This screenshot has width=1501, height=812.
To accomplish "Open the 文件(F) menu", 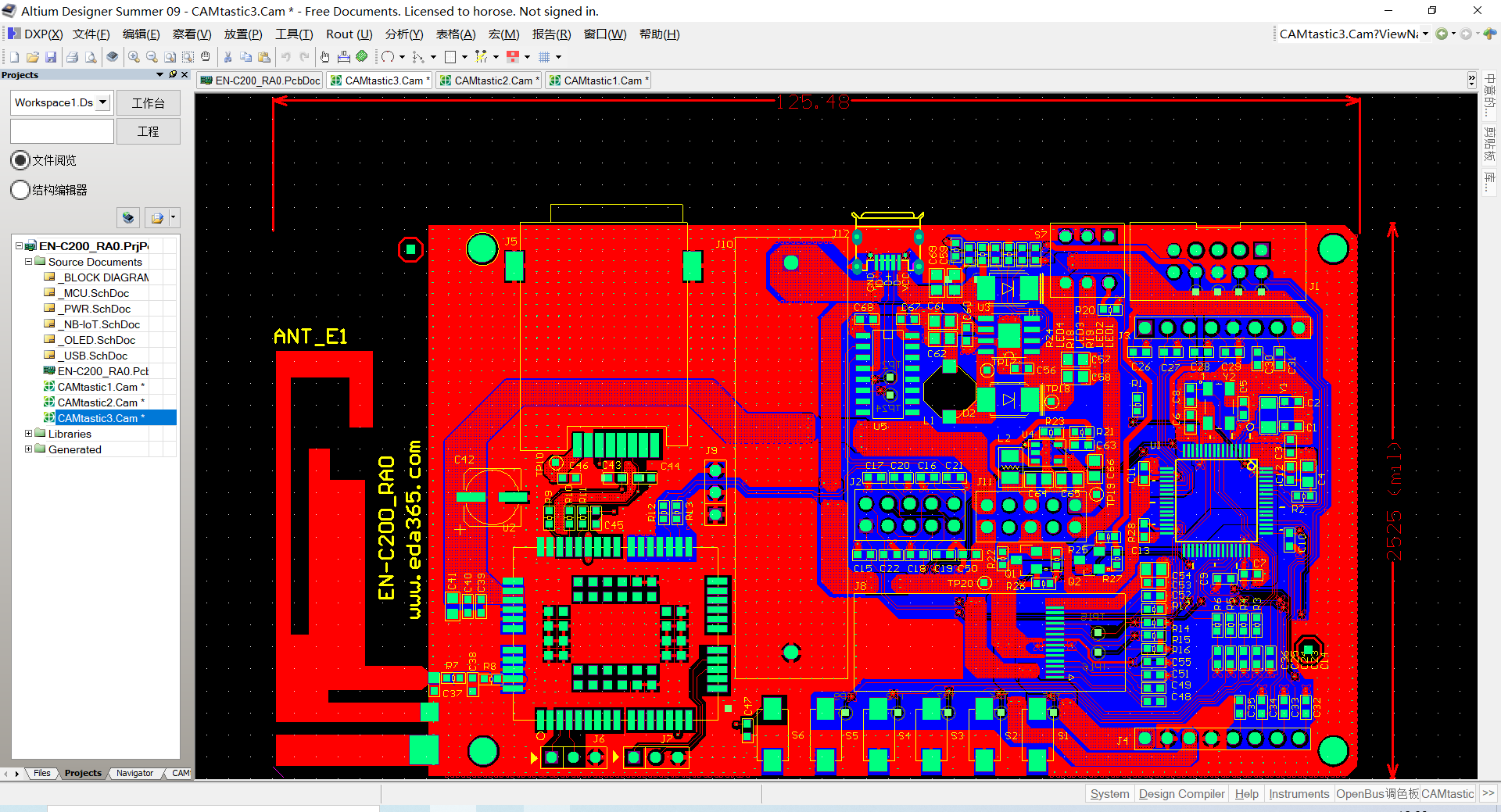I will tap(91, 34).
